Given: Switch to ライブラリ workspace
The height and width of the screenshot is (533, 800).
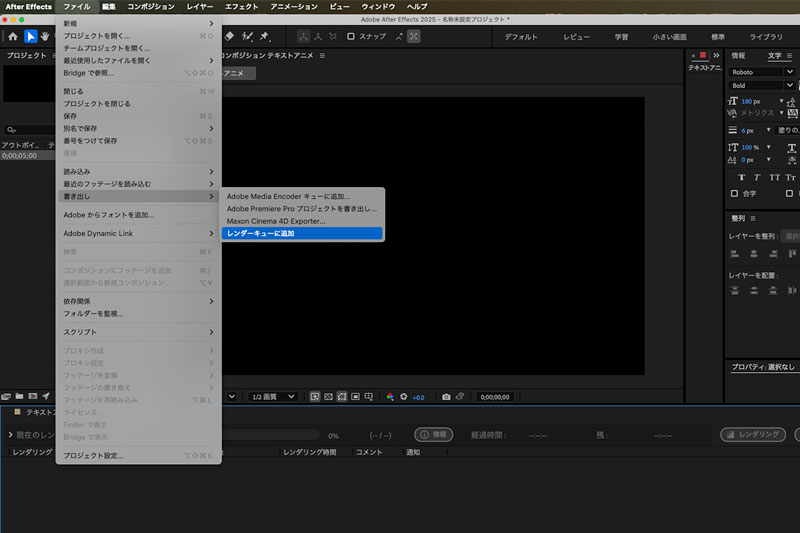Looking at the screenshot, I should (765, 37).
